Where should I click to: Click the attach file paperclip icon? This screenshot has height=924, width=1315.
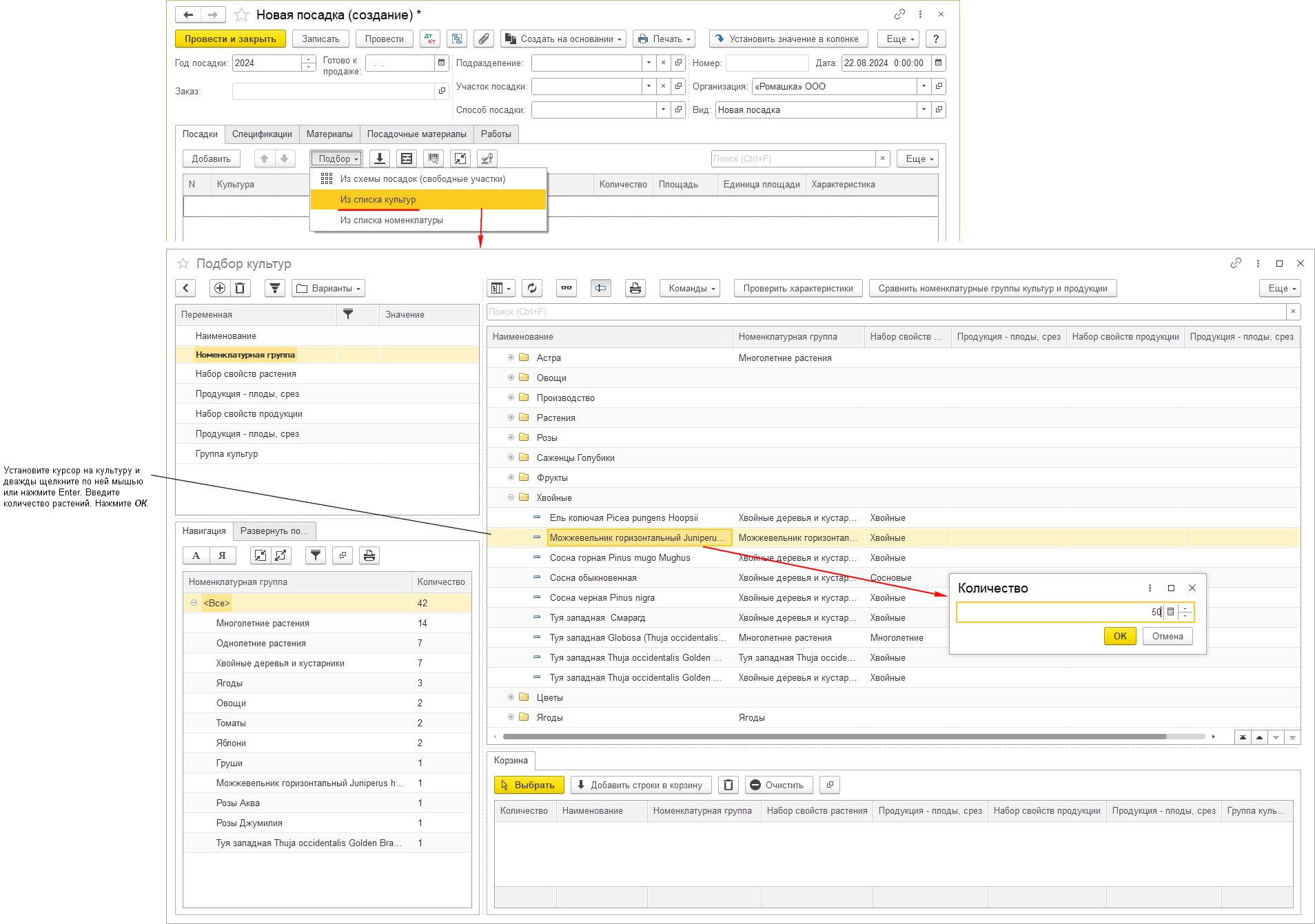pos(484,39)
